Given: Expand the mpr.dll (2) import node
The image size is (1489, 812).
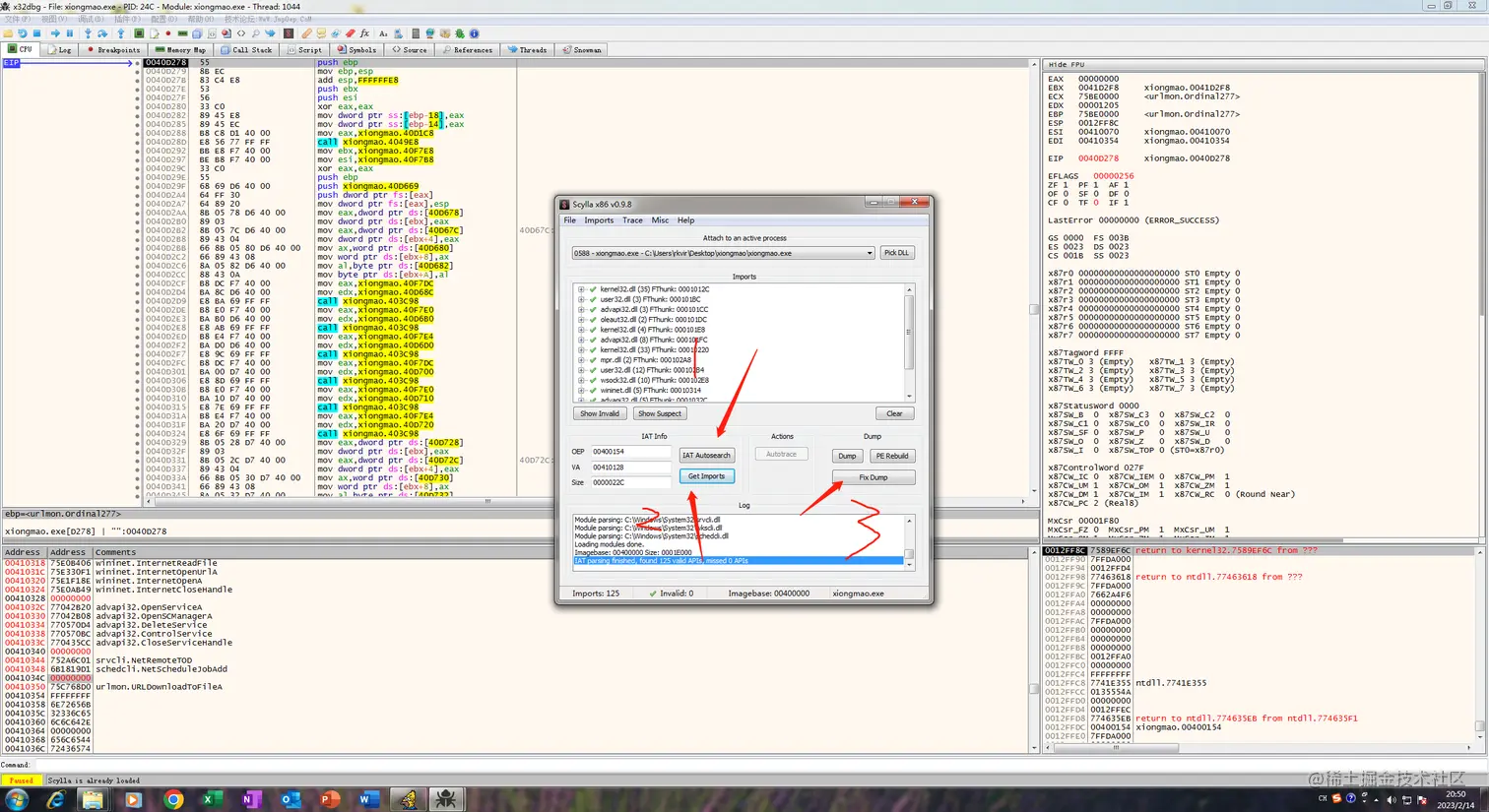Looking at the screenshot, I should click(581, 360).
